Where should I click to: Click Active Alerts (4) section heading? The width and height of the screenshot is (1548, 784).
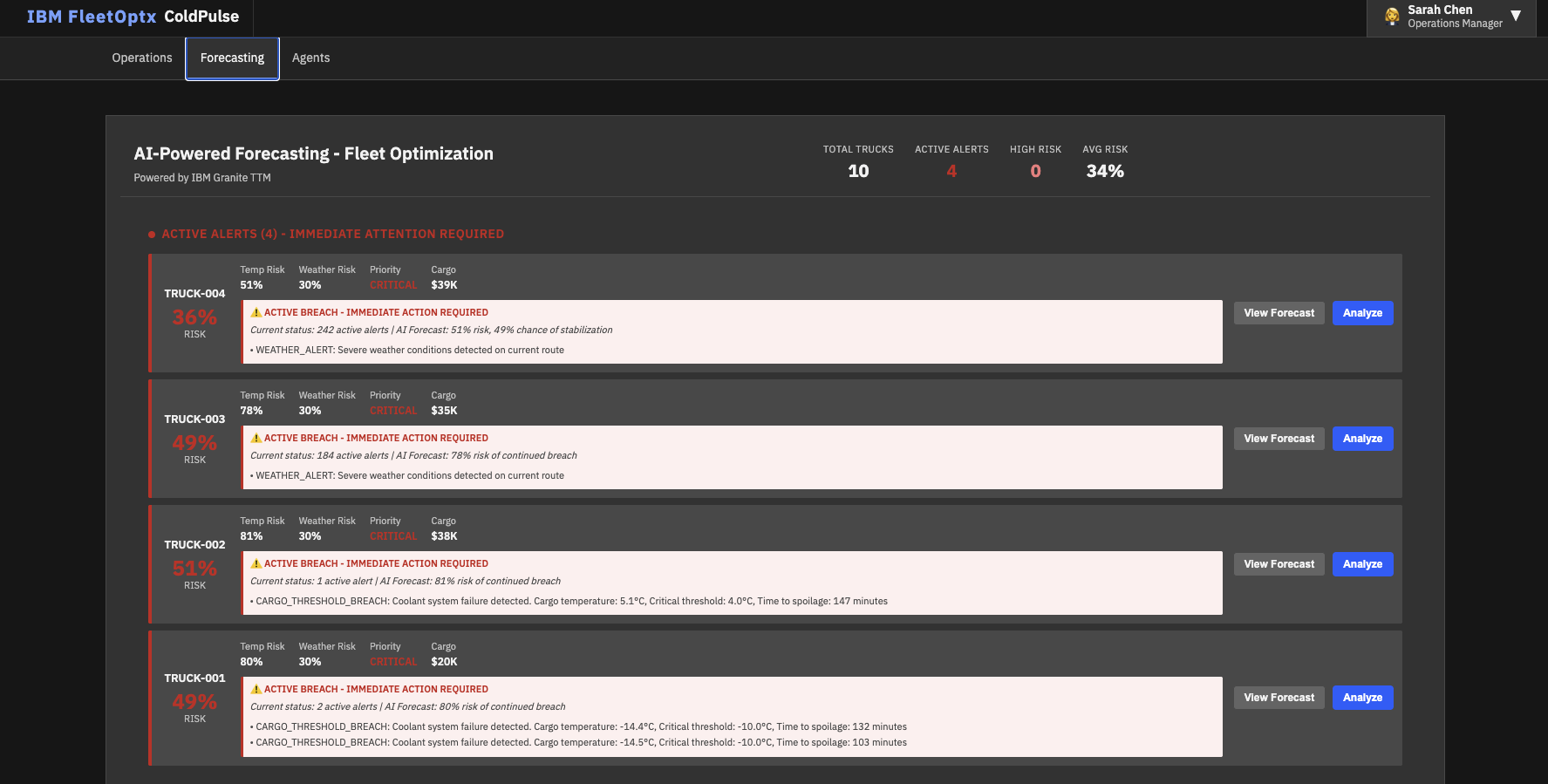click(333, 234)
